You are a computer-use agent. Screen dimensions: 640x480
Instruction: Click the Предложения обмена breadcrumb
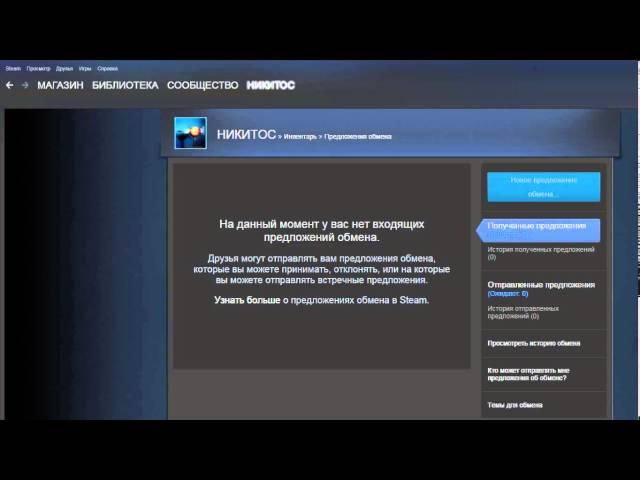click(358, 137)
